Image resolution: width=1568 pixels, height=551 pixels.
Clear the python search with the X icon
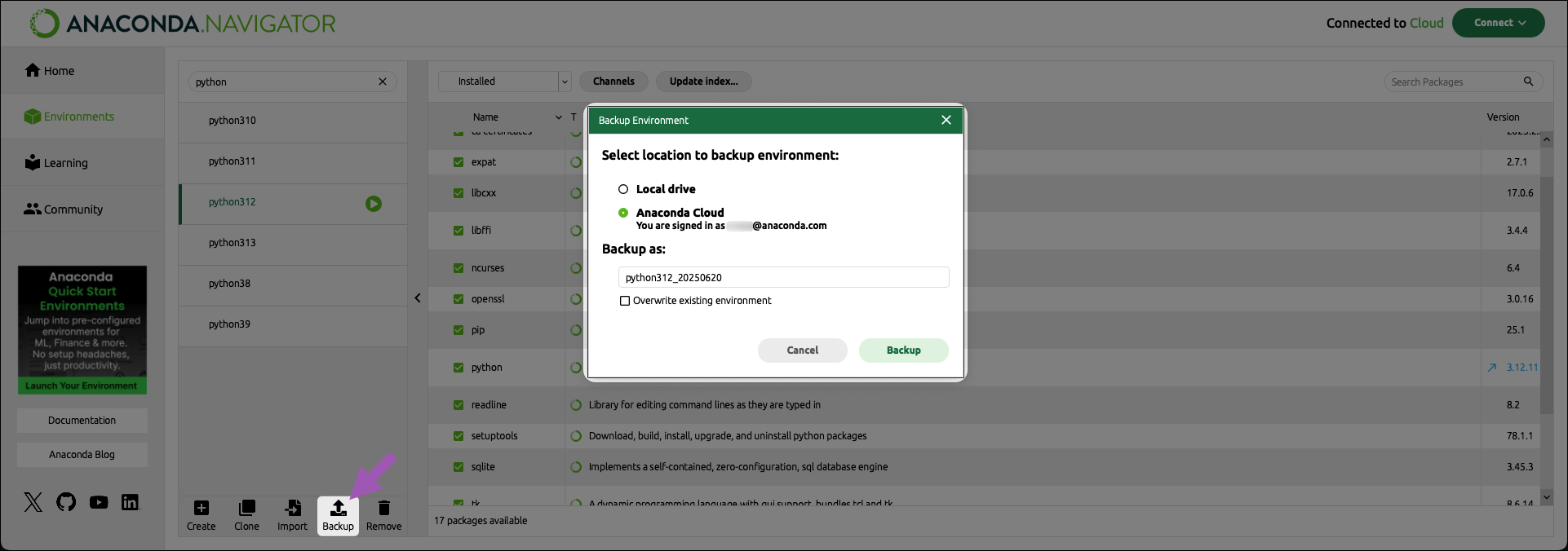[383, 82]
